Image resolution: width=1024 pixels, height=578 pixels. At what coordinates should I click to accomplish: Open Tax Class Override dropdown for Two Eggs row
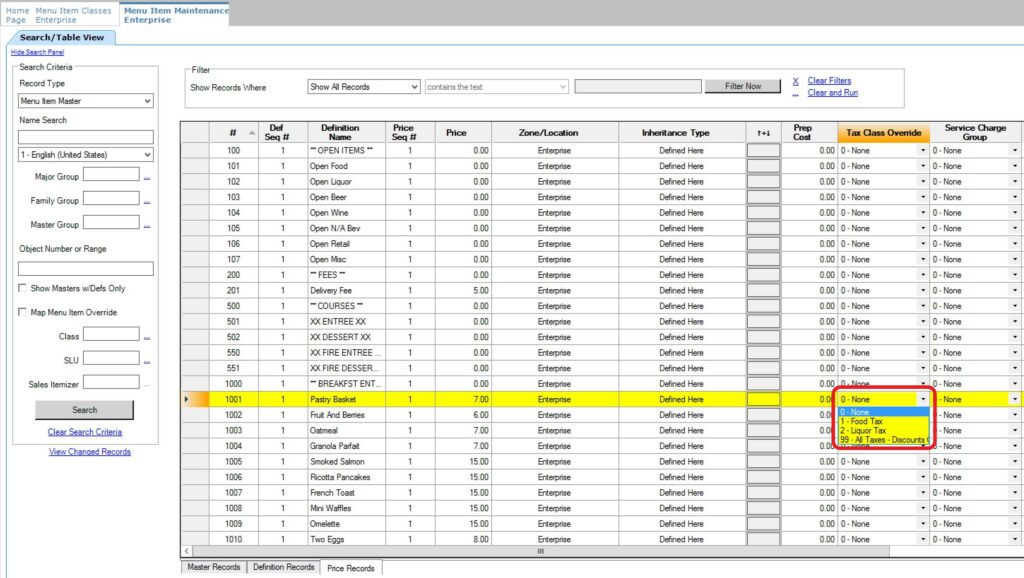[923, 539]
